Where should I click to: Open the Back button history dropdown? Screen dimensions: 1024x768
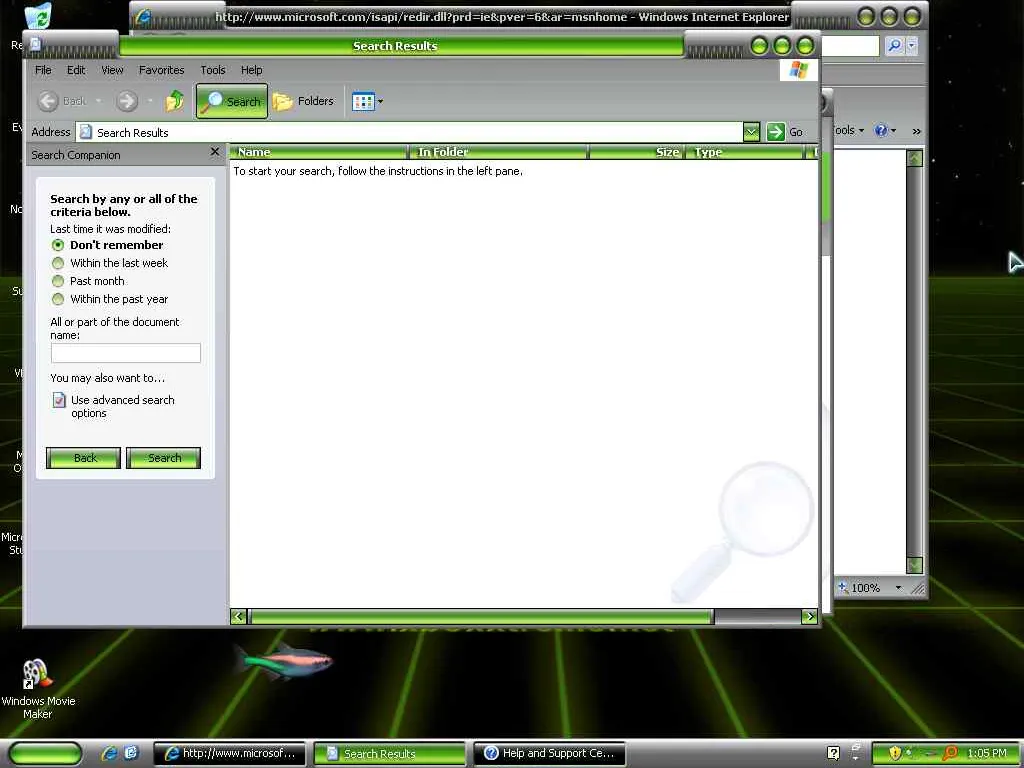pyautogui.click(x=99, y=101)
